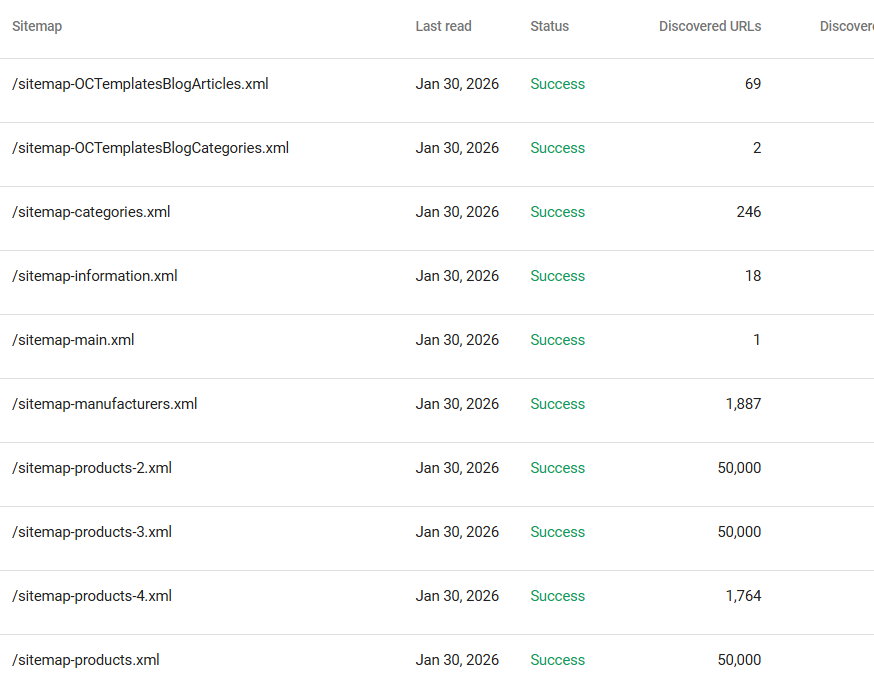This screenshot has height=695, width=874.
Task: Click the 246 discovered URLs count
Action: 748,212
